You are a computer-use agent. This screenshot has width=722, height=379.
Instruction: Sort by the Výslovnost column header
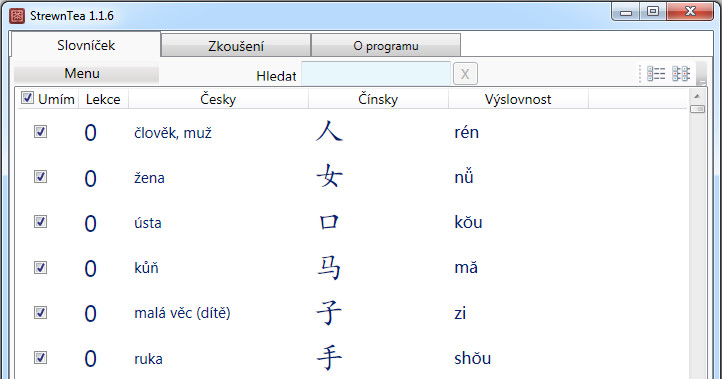pos(518,99)
